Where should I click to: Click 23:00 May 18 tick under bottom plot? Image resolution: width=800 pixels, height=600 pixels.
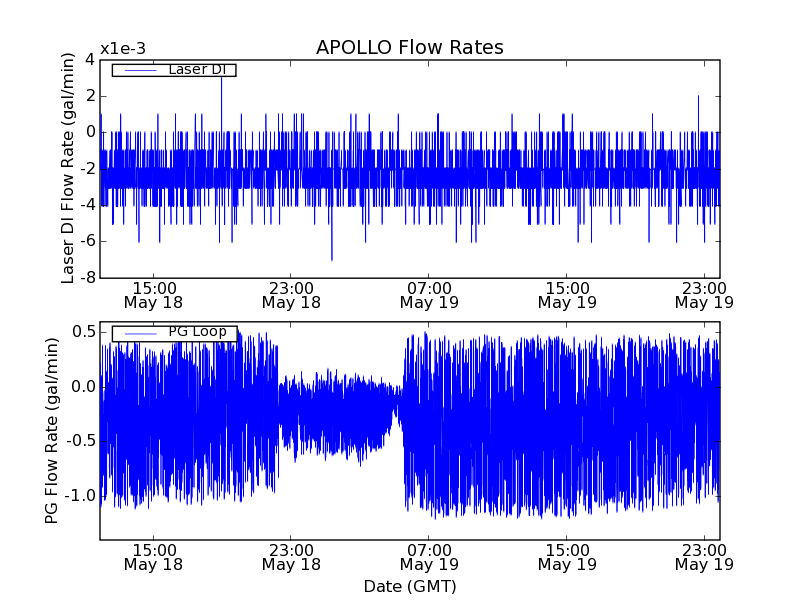click(291, 556)
